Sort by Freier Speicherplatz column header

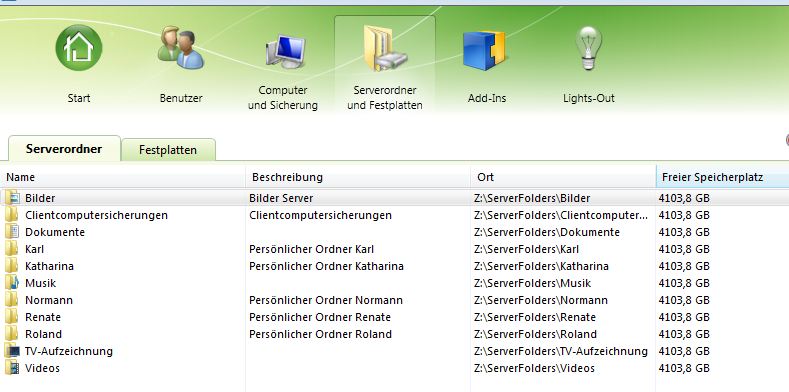pos(723,177)
